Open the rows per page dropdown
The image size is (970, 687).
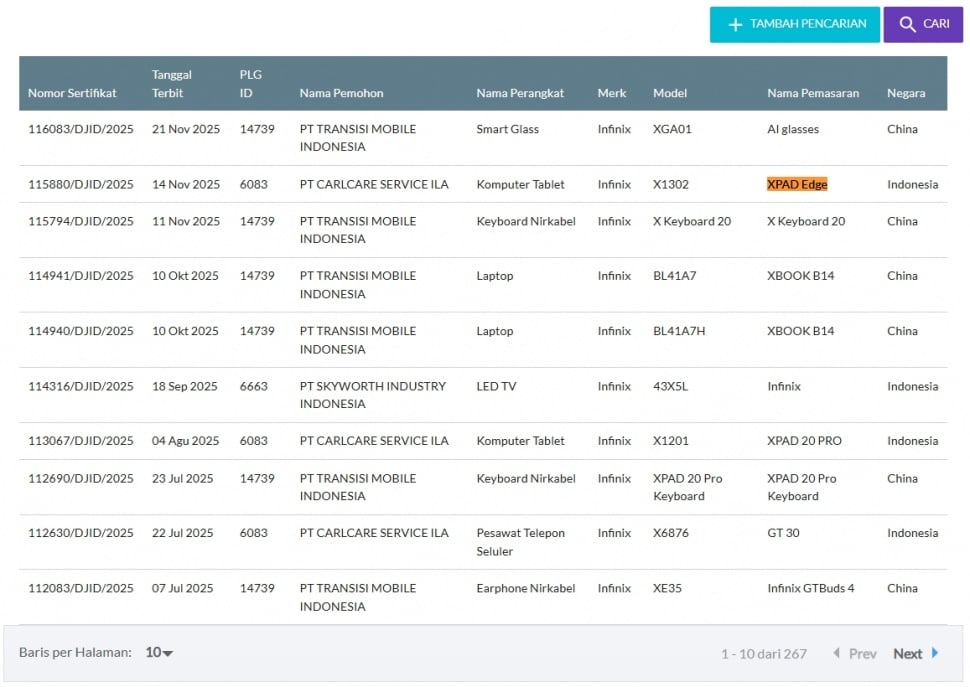click(159, 653)
